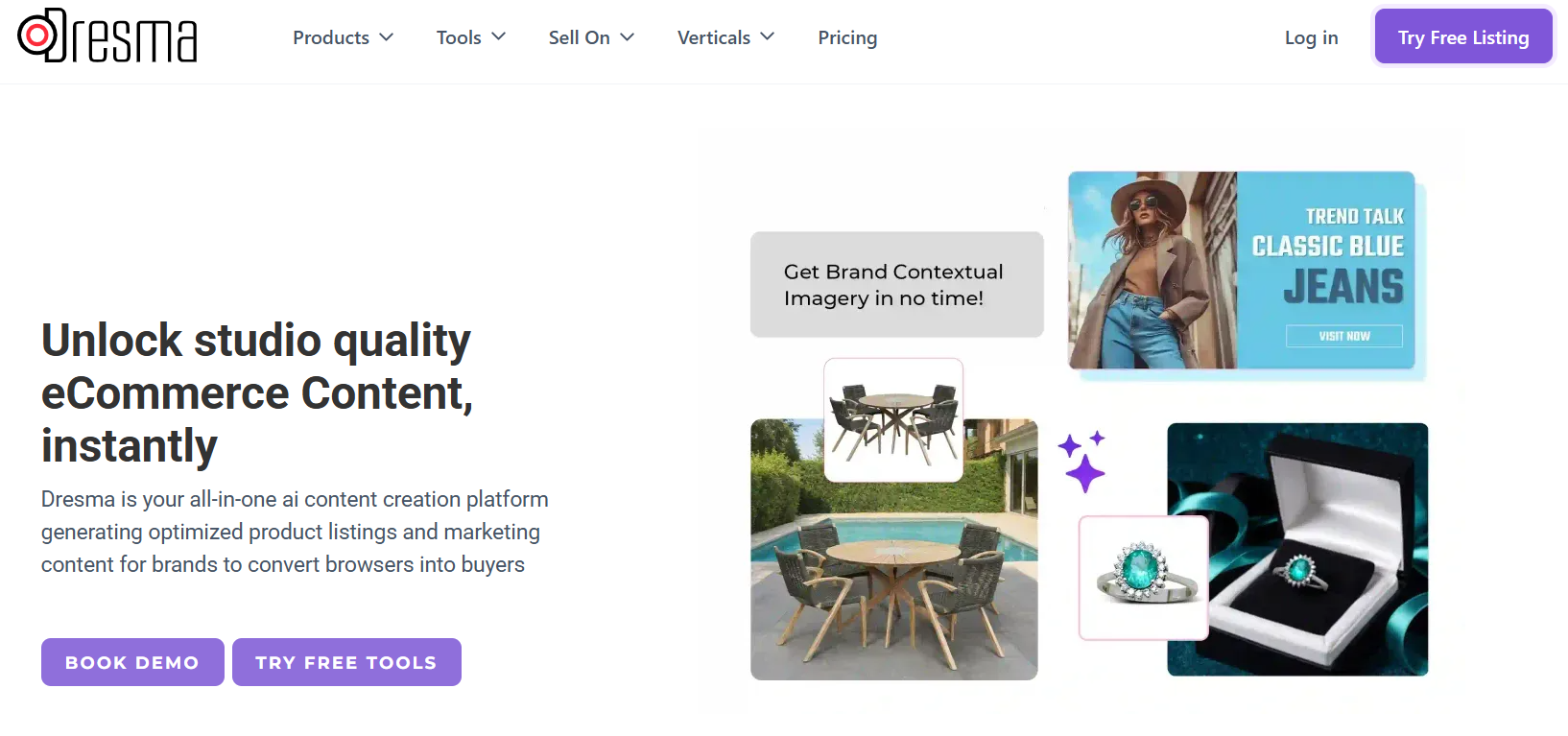This screenshot has width=1568, height=736.
Task: Open the Pricing menu item
Action: 847,37
